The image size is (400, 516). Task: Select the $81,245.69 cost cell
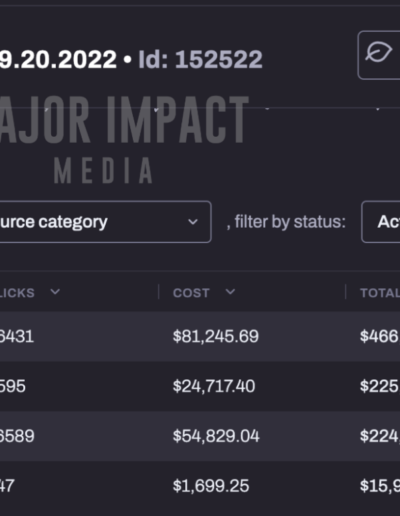pos(216,336)
